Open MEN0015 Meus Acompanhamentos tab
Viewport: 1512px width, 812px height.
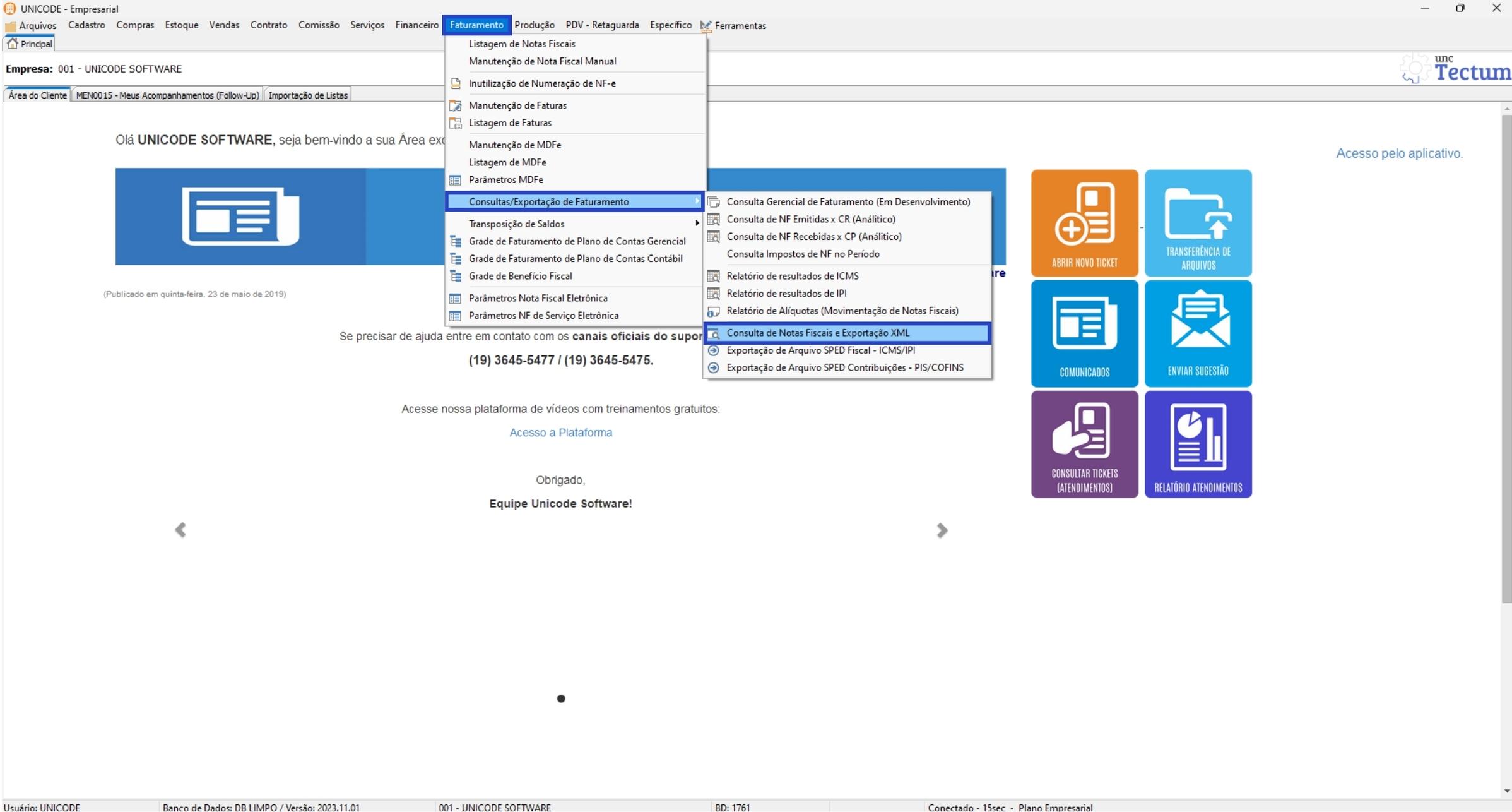coord(167,95)
